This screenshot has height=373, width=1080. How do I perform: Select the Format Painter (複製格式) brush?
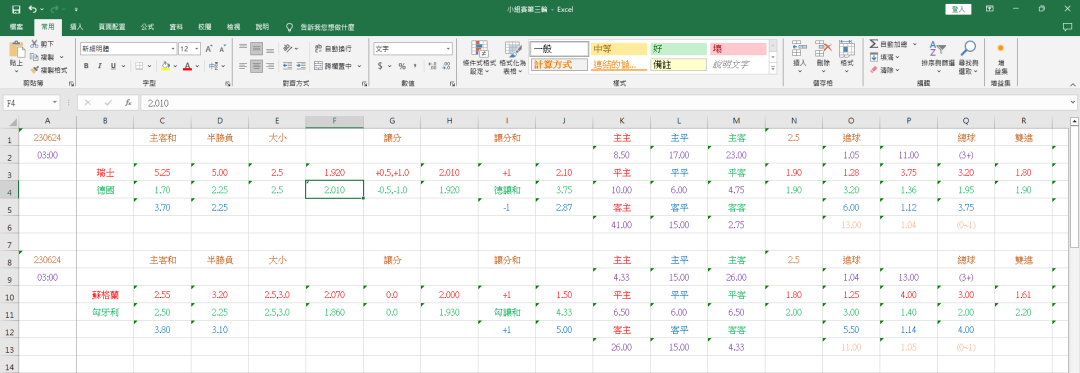tap(34, 70)
